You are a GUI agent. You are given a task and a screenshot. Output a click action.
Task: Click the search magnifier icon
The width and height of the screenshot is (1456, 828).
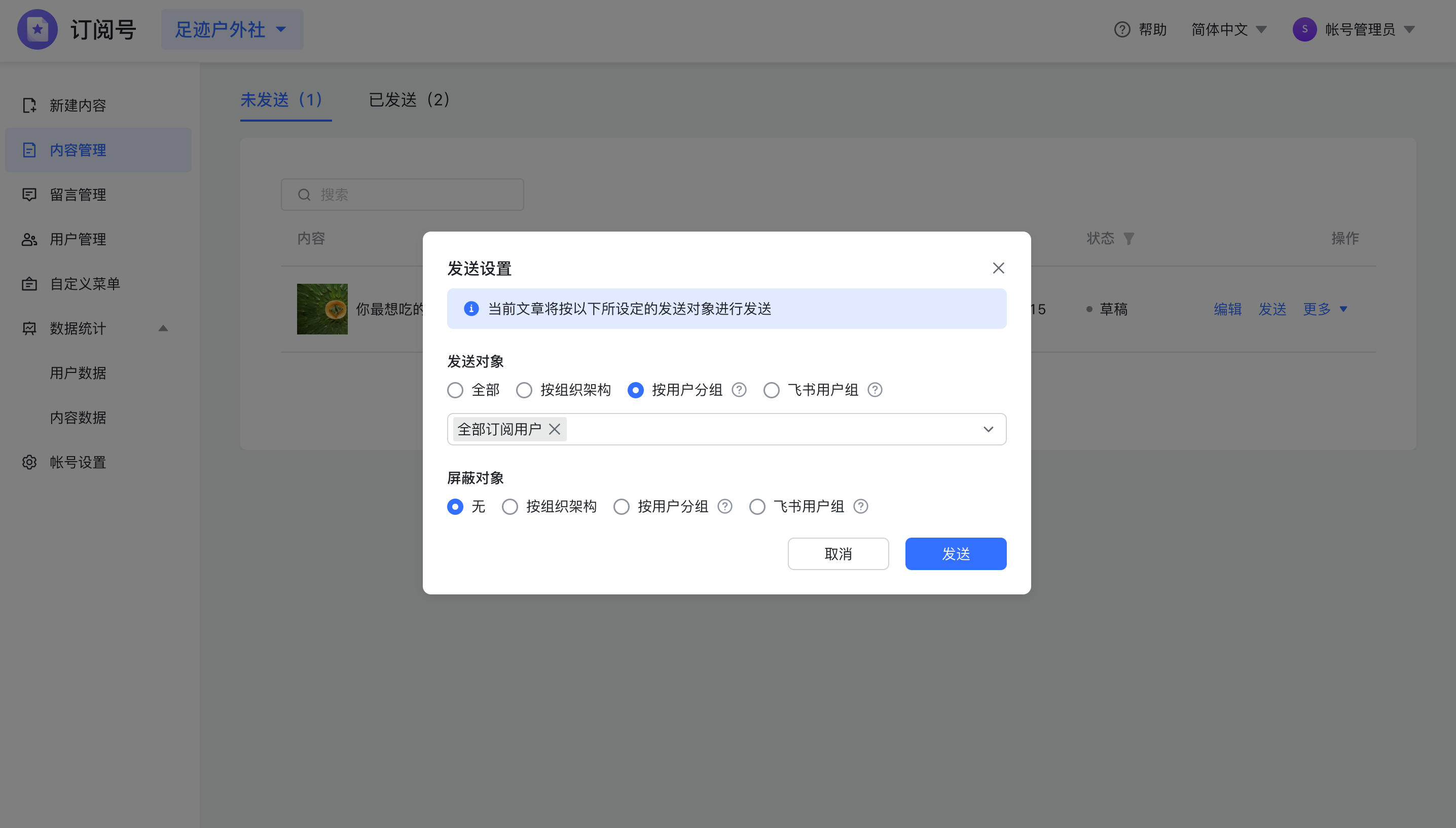tap(304, 195)
